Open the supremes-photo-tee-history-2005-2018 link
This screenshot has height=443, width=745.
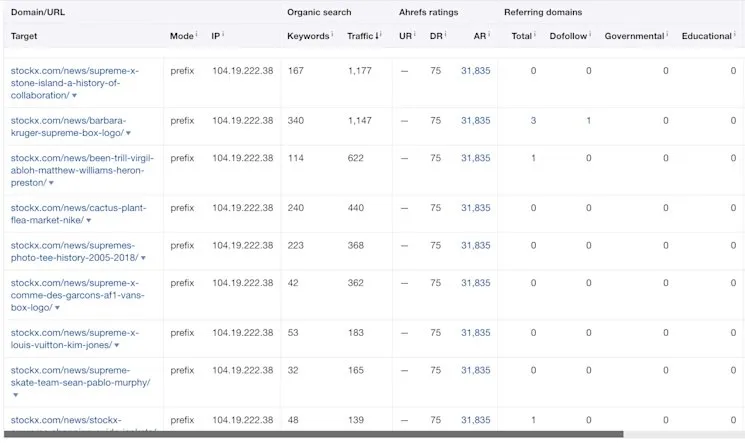75,251
